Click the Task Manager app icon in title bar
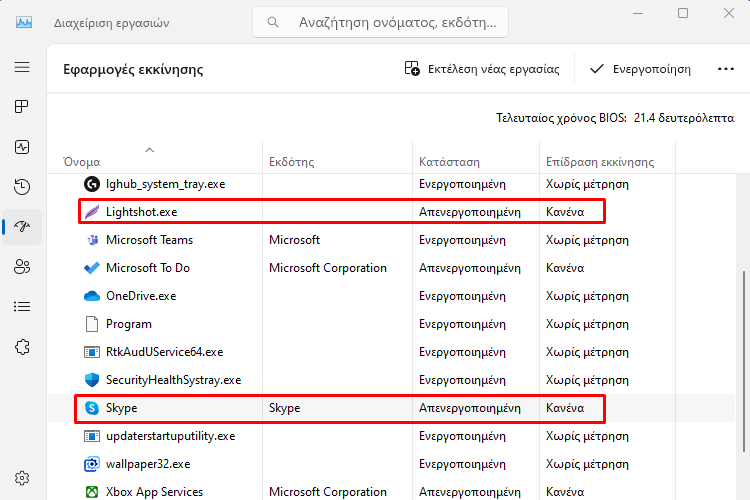 [24, 22]
